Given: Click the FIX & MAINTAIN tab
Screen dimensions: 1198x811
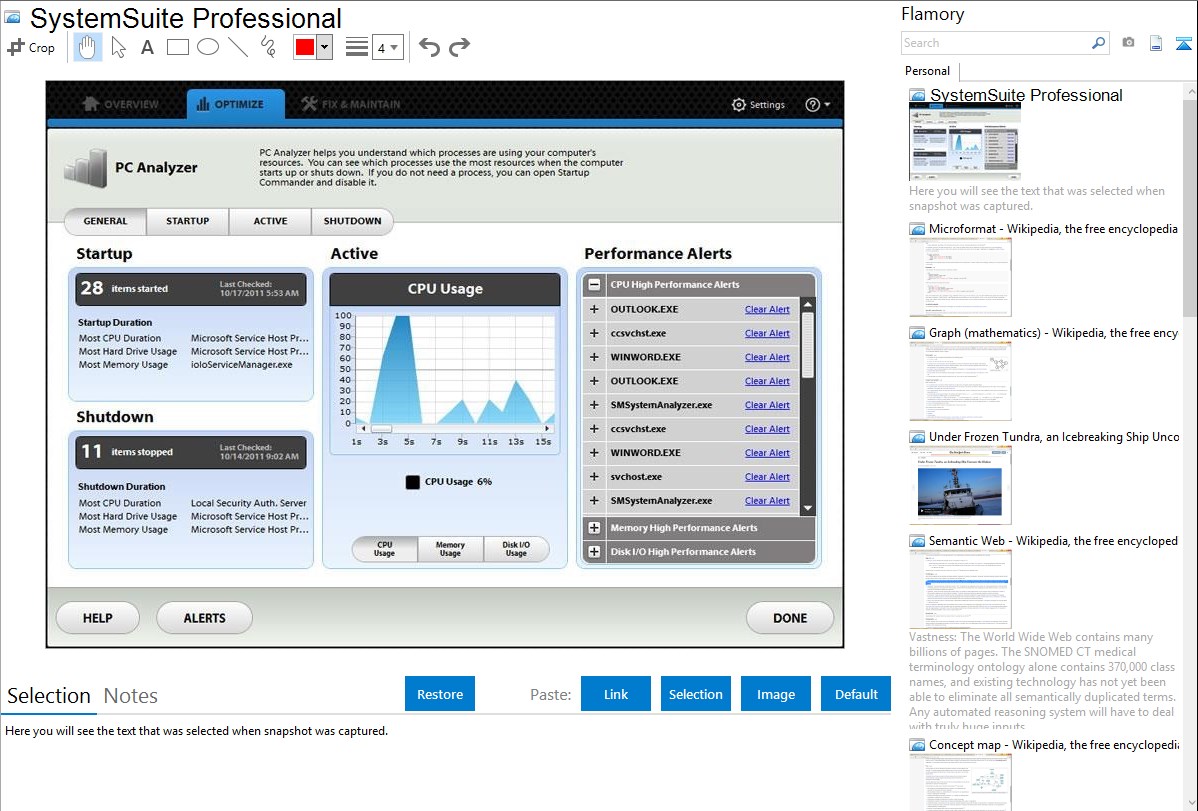Looking at the screenshot, I should coord(351,104).
